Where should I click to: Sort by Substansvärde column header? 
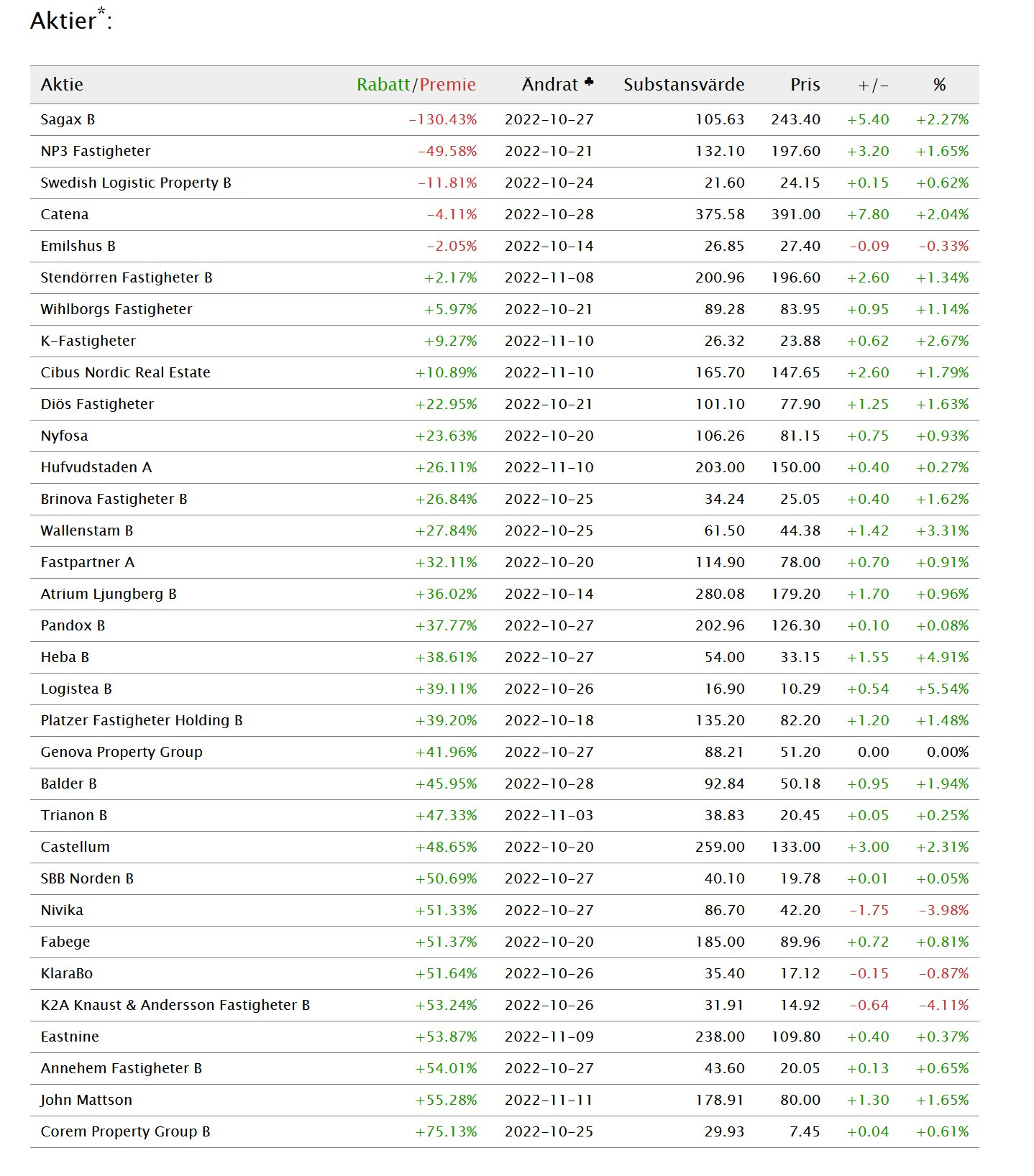coord(684,85)
